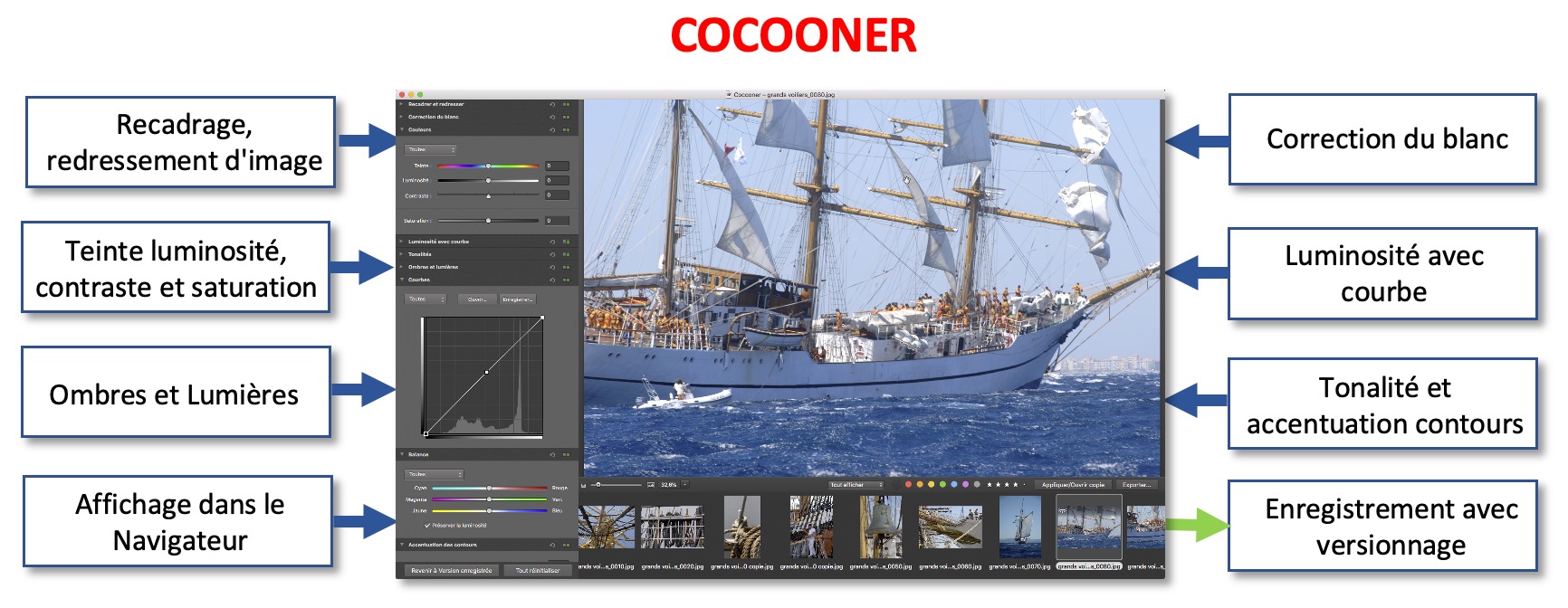Uncheck Préserver la luminosité

(427, 525)
